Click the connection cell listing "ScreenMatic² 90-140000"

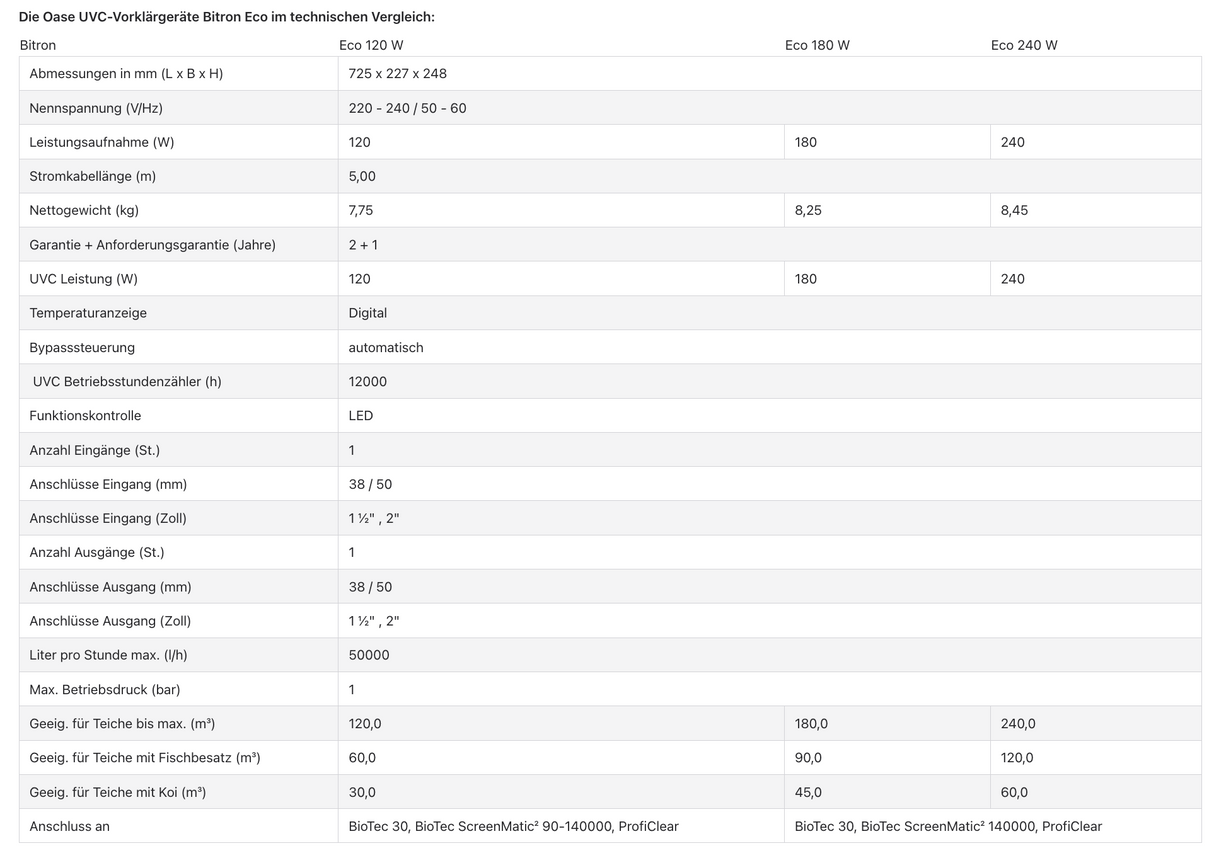[x=513, y=827]
